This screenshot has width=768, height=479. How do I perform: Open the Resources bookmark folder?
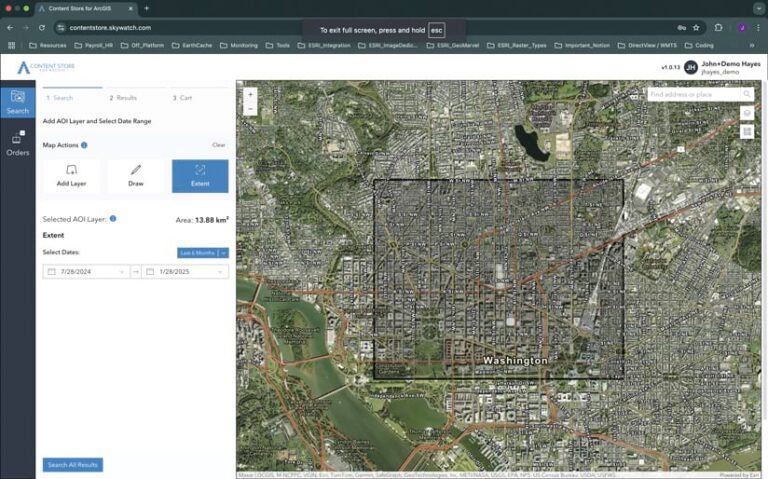(x=48, y=46)
